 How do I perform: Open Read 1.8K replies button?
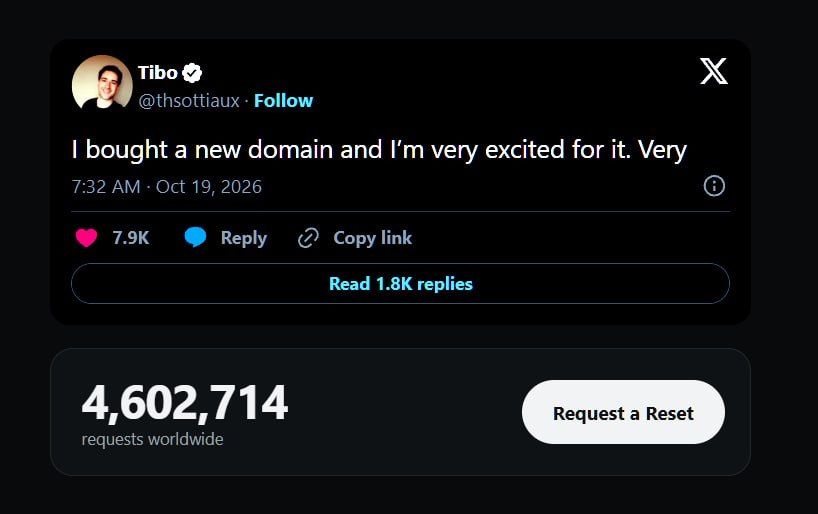point(400,284)
